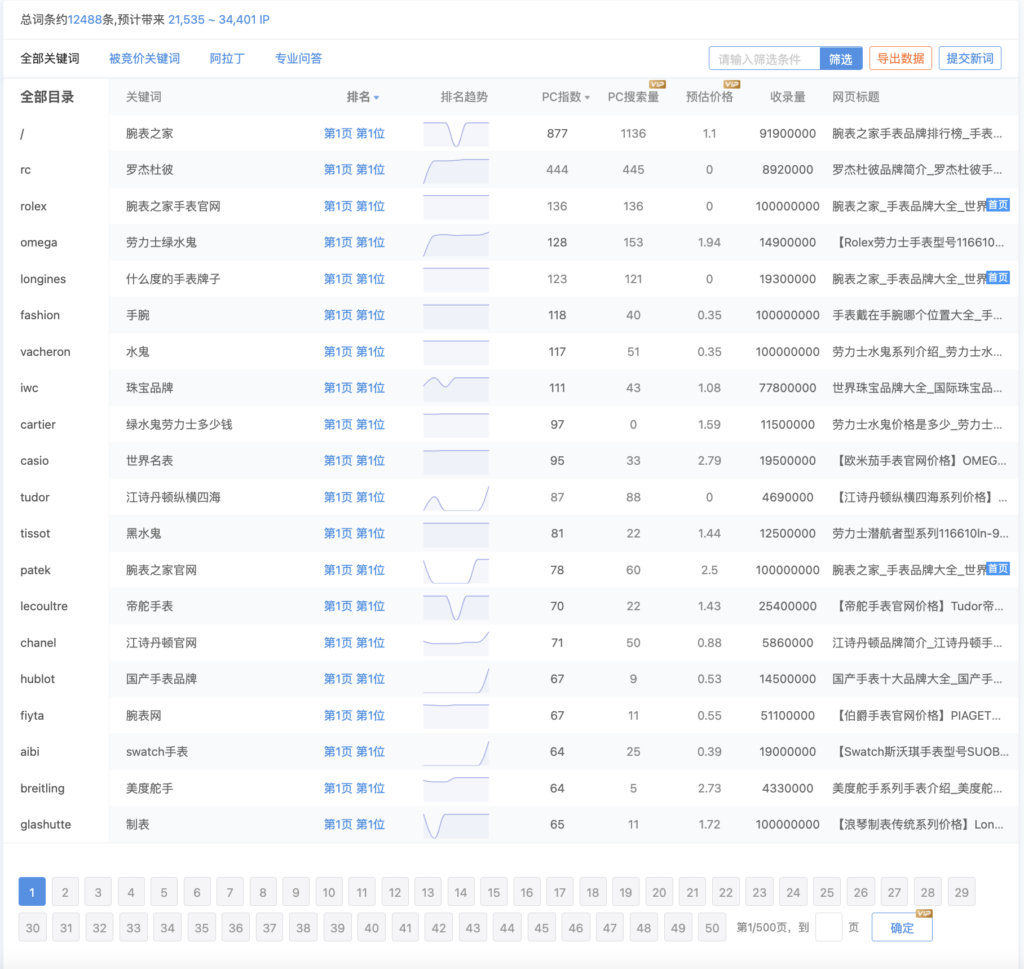Select the glashutte directory
This screenshot has height=969, width=1024.
pos(46,824)
